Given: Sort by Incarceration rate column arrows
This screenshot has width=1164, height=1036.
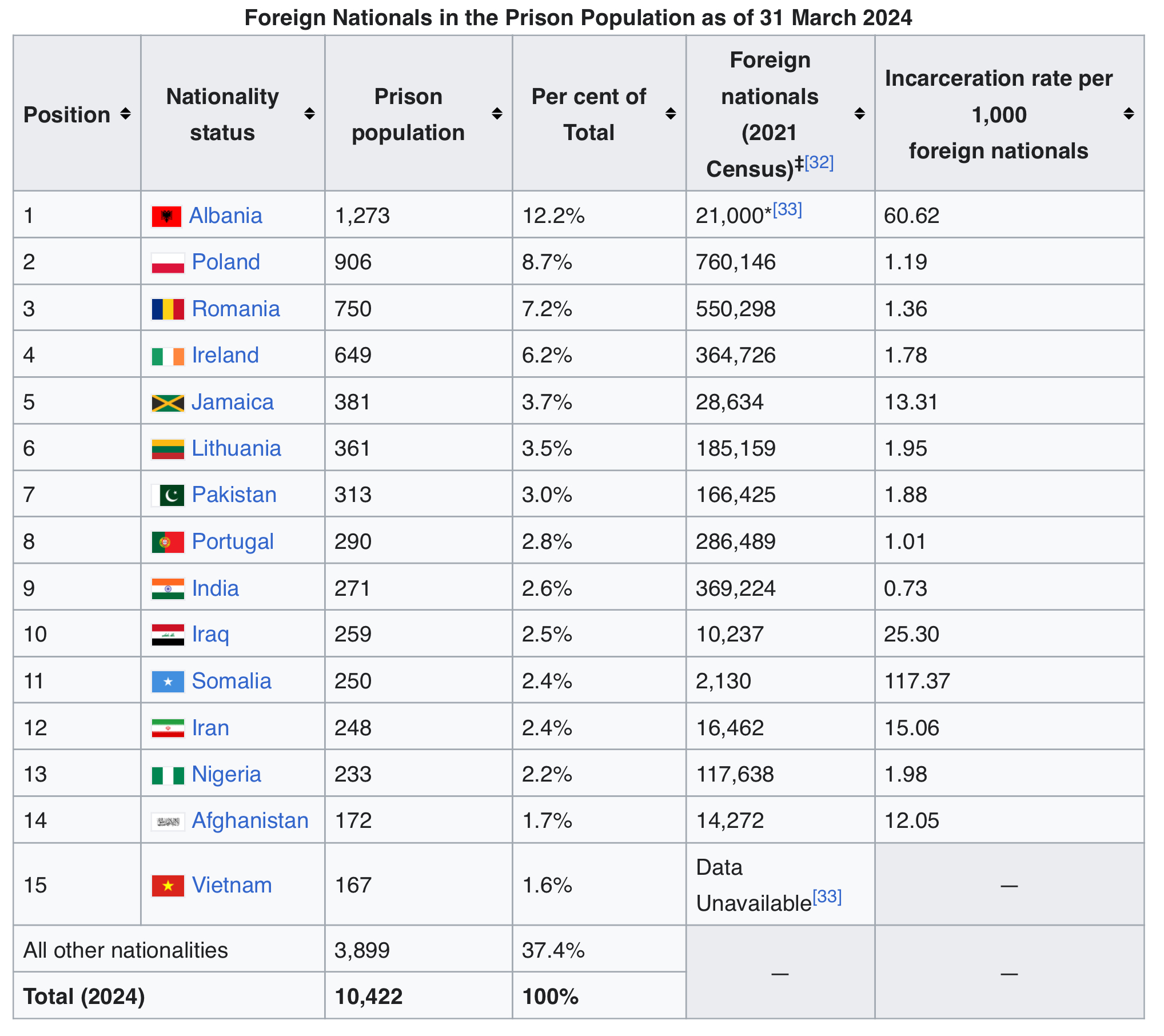Looking at the screenshot, I should tap(1128, 114).
